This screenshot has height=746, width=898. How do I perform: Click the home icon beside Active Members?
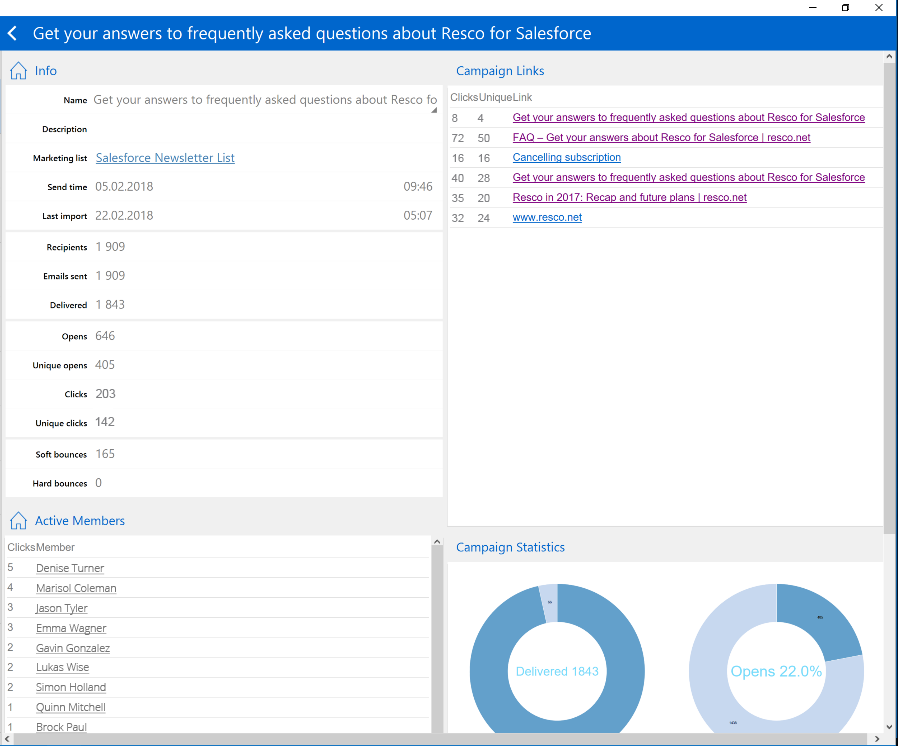[18, 520]
